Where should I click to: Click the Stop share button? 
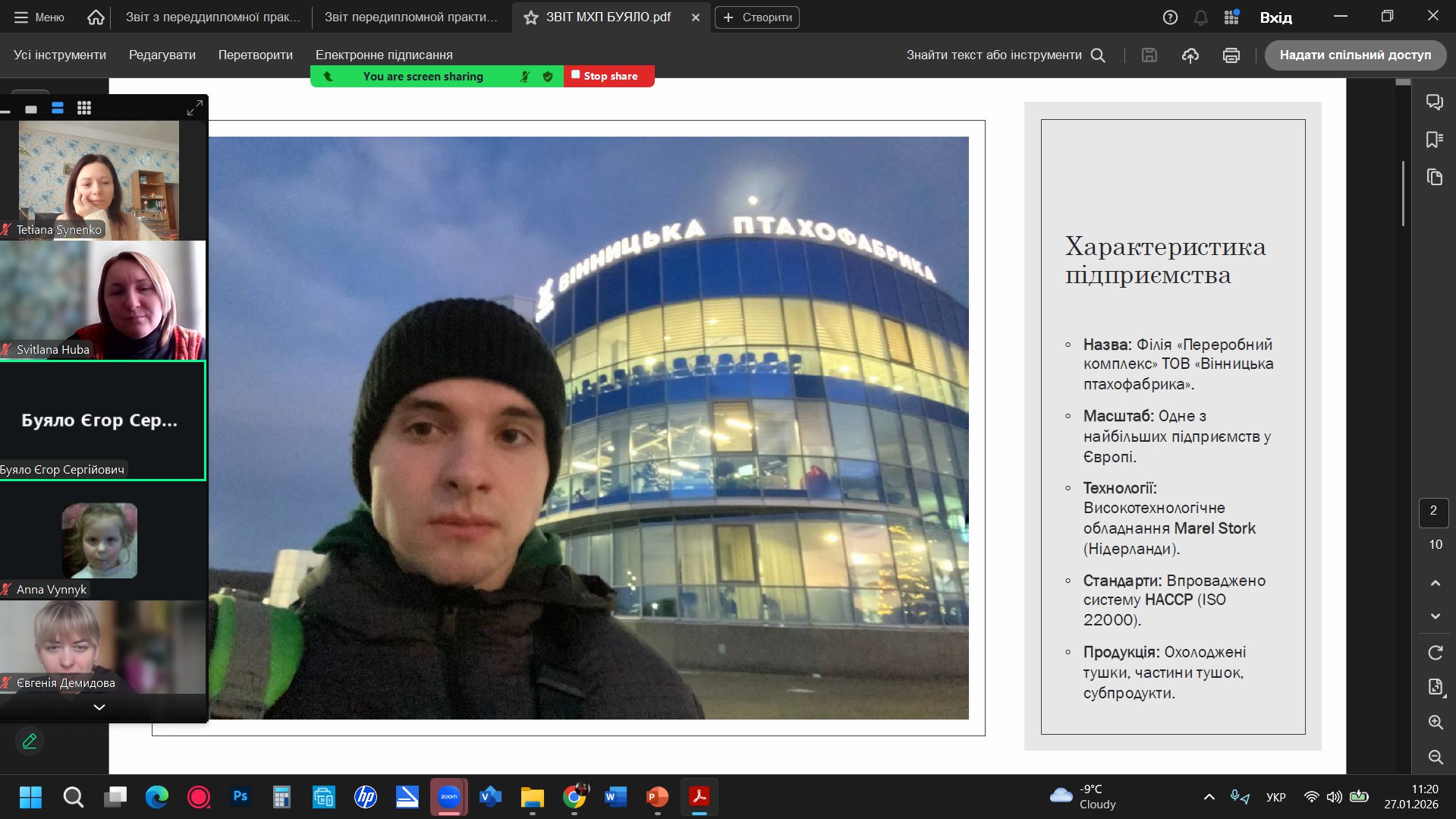pos(609,76)
